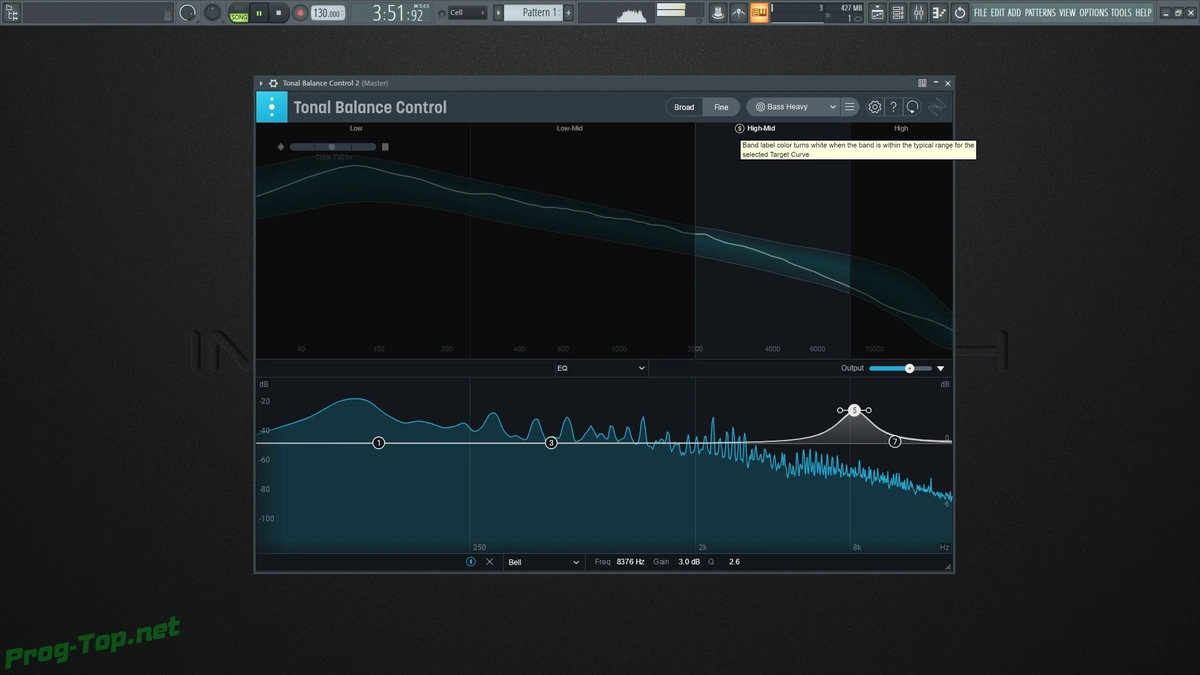Open the PATTERNS menu

pos(1040,13)
